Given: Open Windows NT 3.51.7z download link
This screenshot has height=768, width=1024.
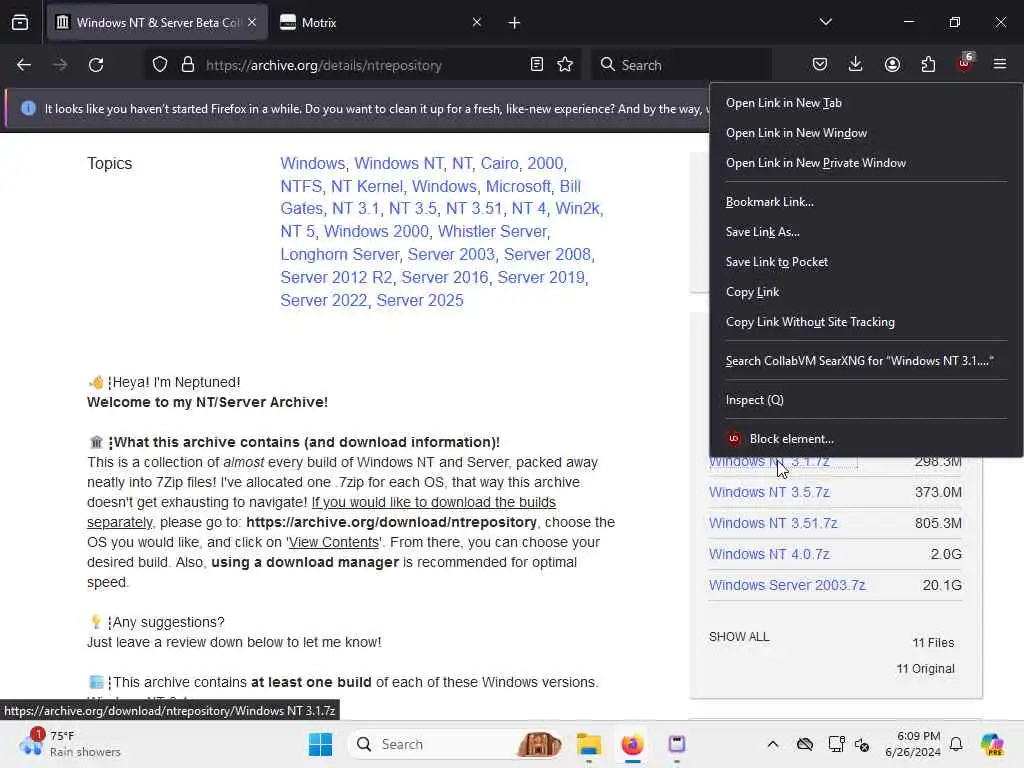Looking at the screenshot, I should pos(773,524).
